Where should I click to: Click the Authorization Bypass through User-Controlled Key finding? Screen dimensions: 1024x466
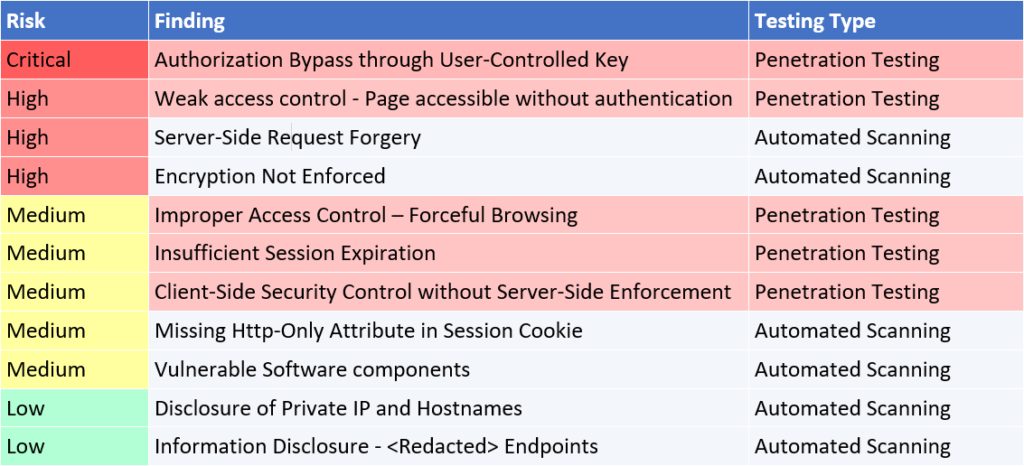coord(391,60)
